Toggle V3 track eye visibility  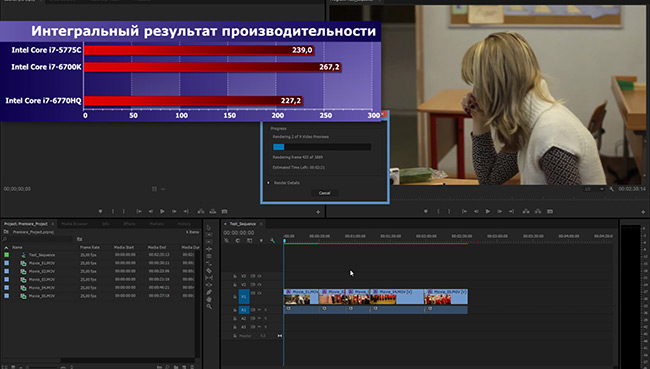pyautogui.click(x=260, y=276)
